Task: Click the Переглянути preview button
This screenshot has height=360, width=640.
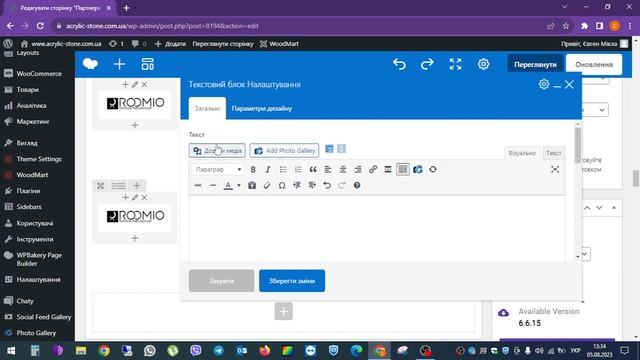Action: (535, 64)
